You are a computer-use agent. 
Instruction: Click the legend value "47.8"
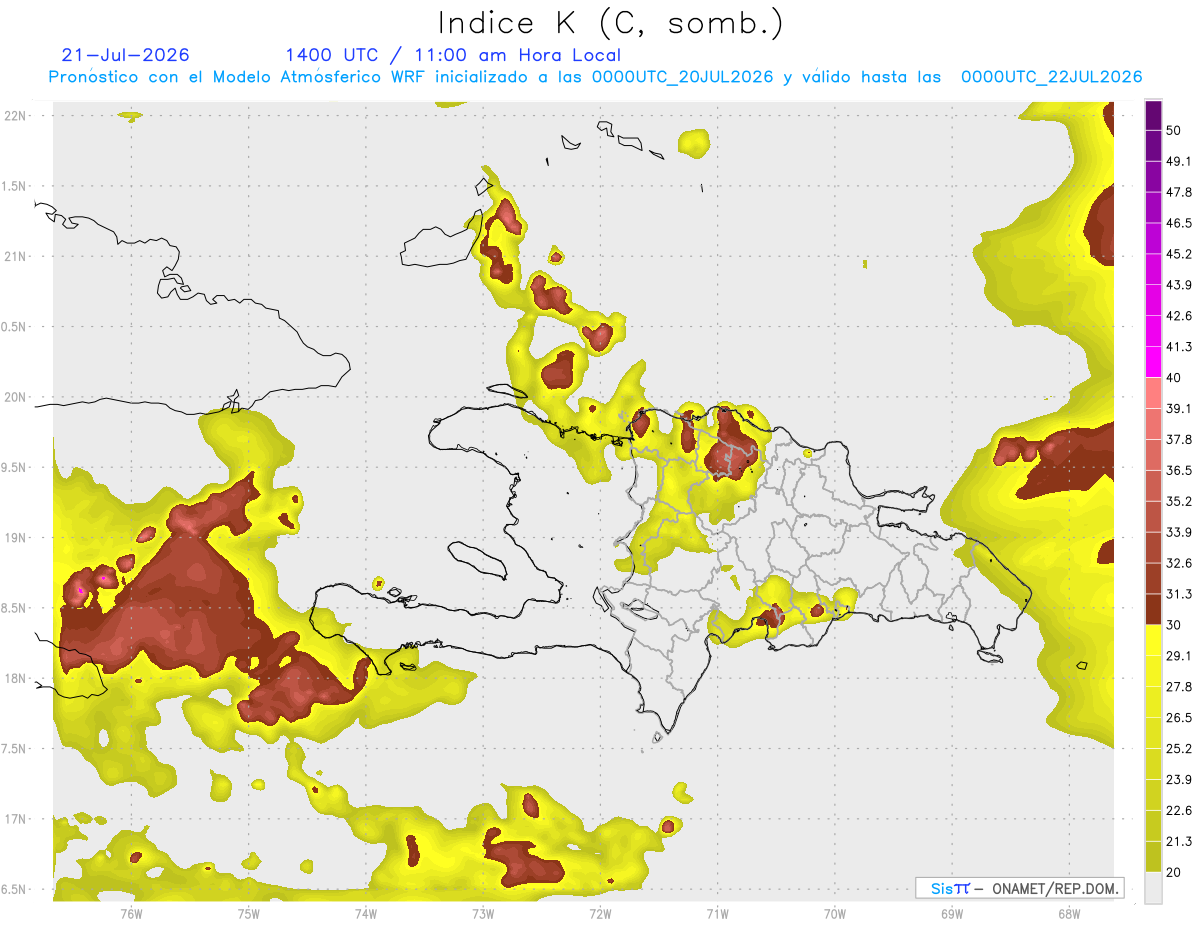click(1178, 192)
